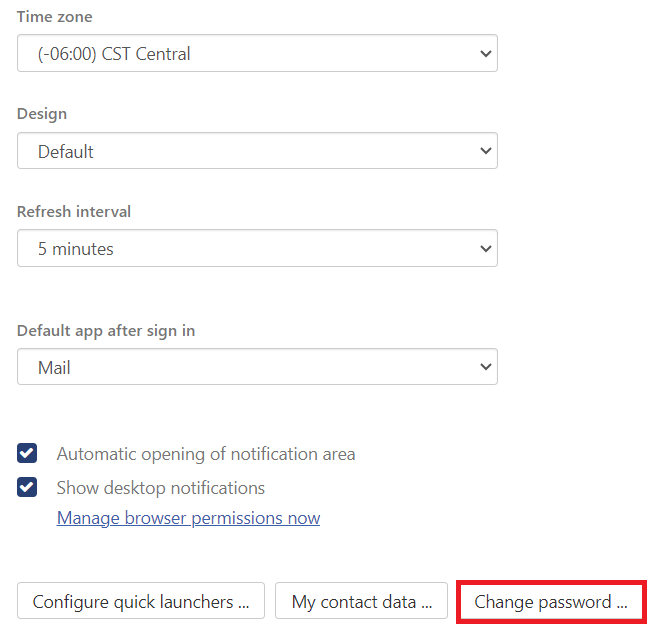Expand the Refresh interval dropdown showing 5 minutes
The image size is (655, 627).
(257, 248)
